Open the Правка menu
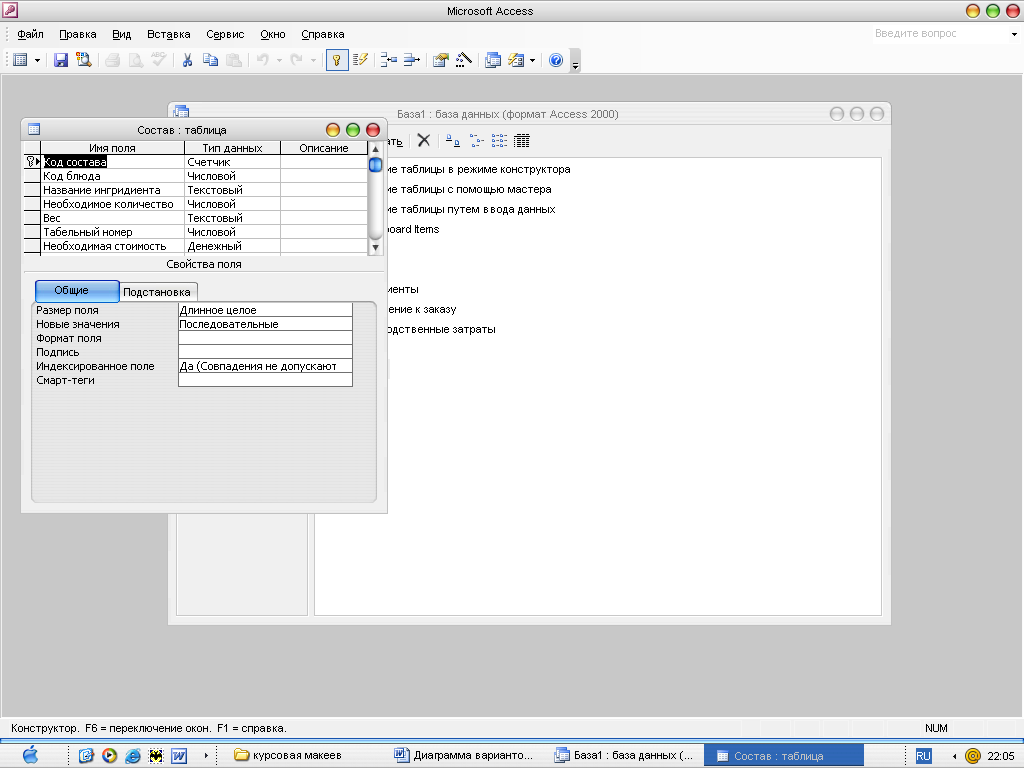The image size is (1024, 768). 78,34
